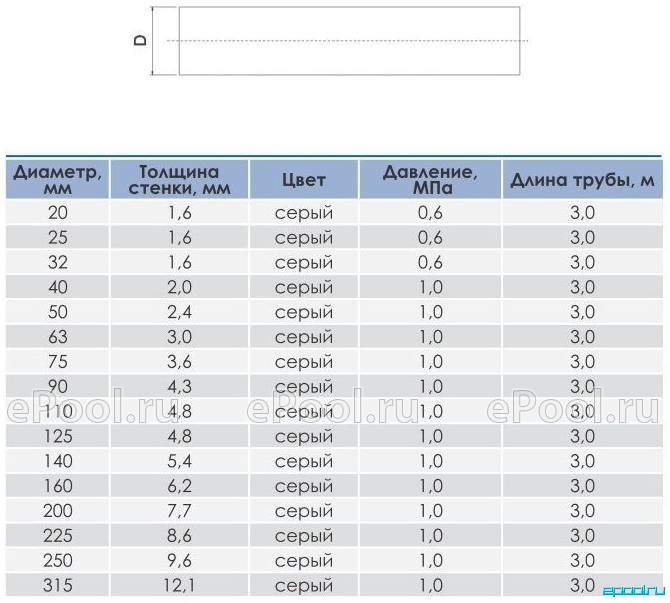Viewport: 670px width, 603px height.
Task: Select the wall thickness 6,2 cell
Action: tap(179, 486)
